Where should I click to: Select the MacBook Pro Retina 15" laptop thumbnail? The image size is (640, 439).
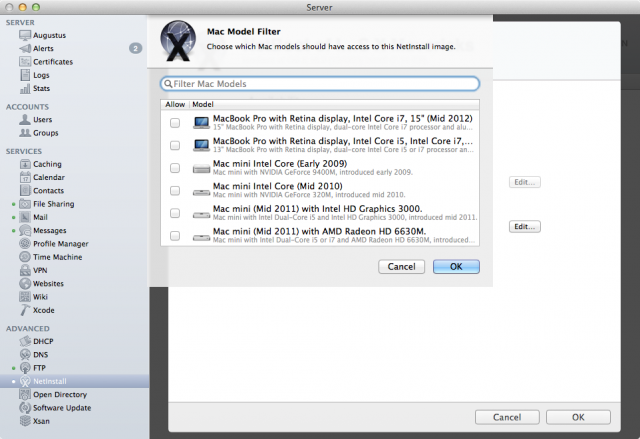pos(201,123)
